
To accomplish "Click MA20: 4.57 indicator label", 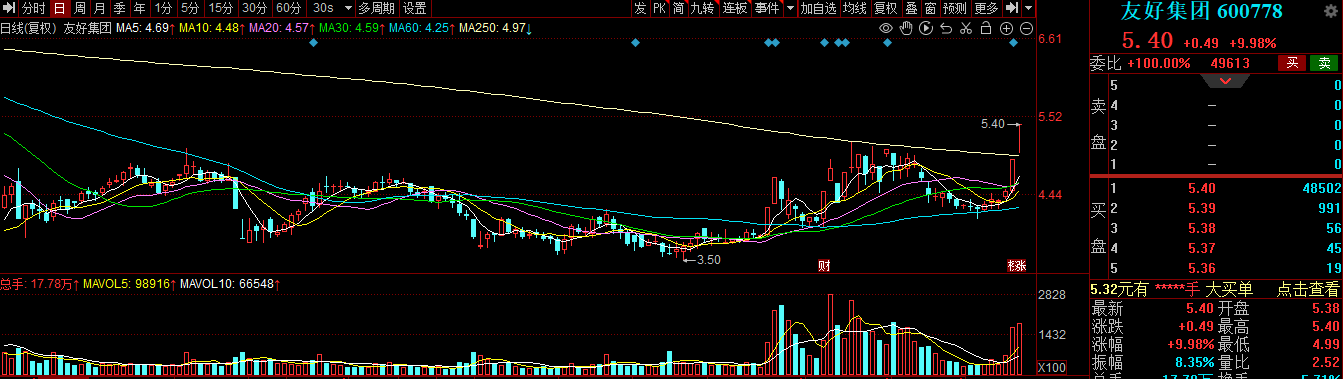I will click(x=278, y=28).
